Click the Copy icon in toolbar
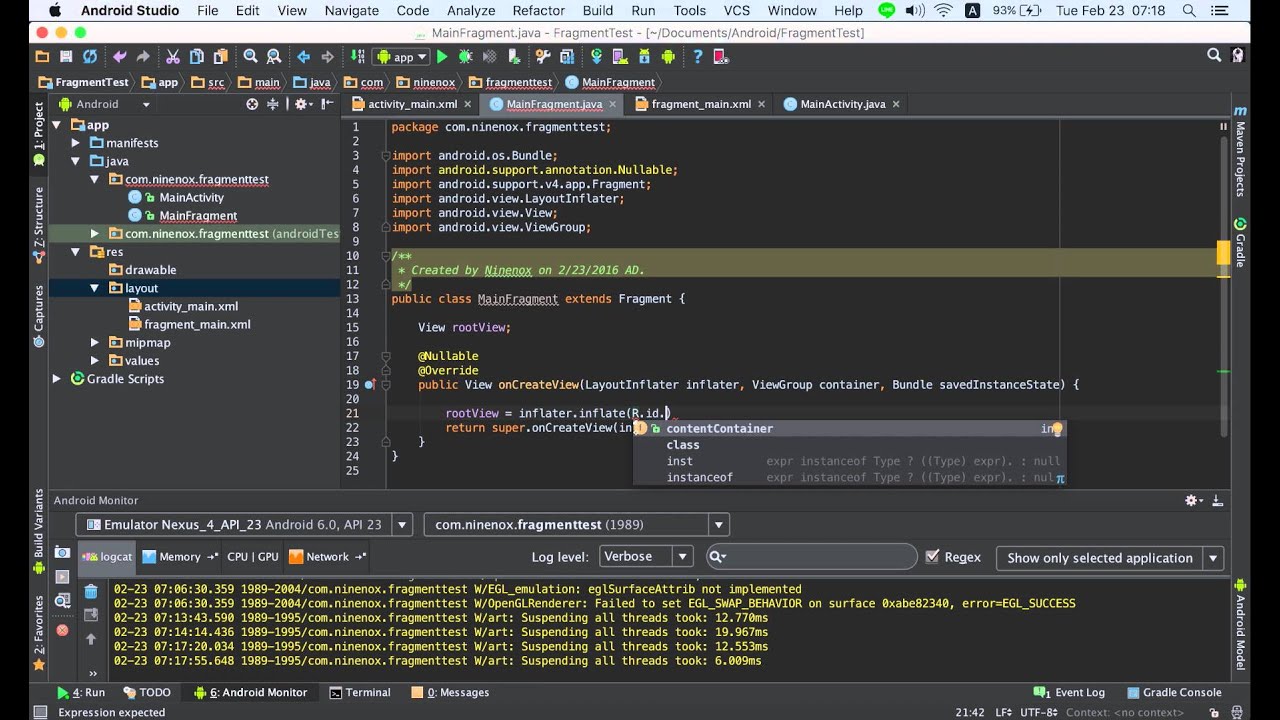Image resolution: width=1280 pixels, height=720 pixels. pyautogui.click(x=197, y=57)
